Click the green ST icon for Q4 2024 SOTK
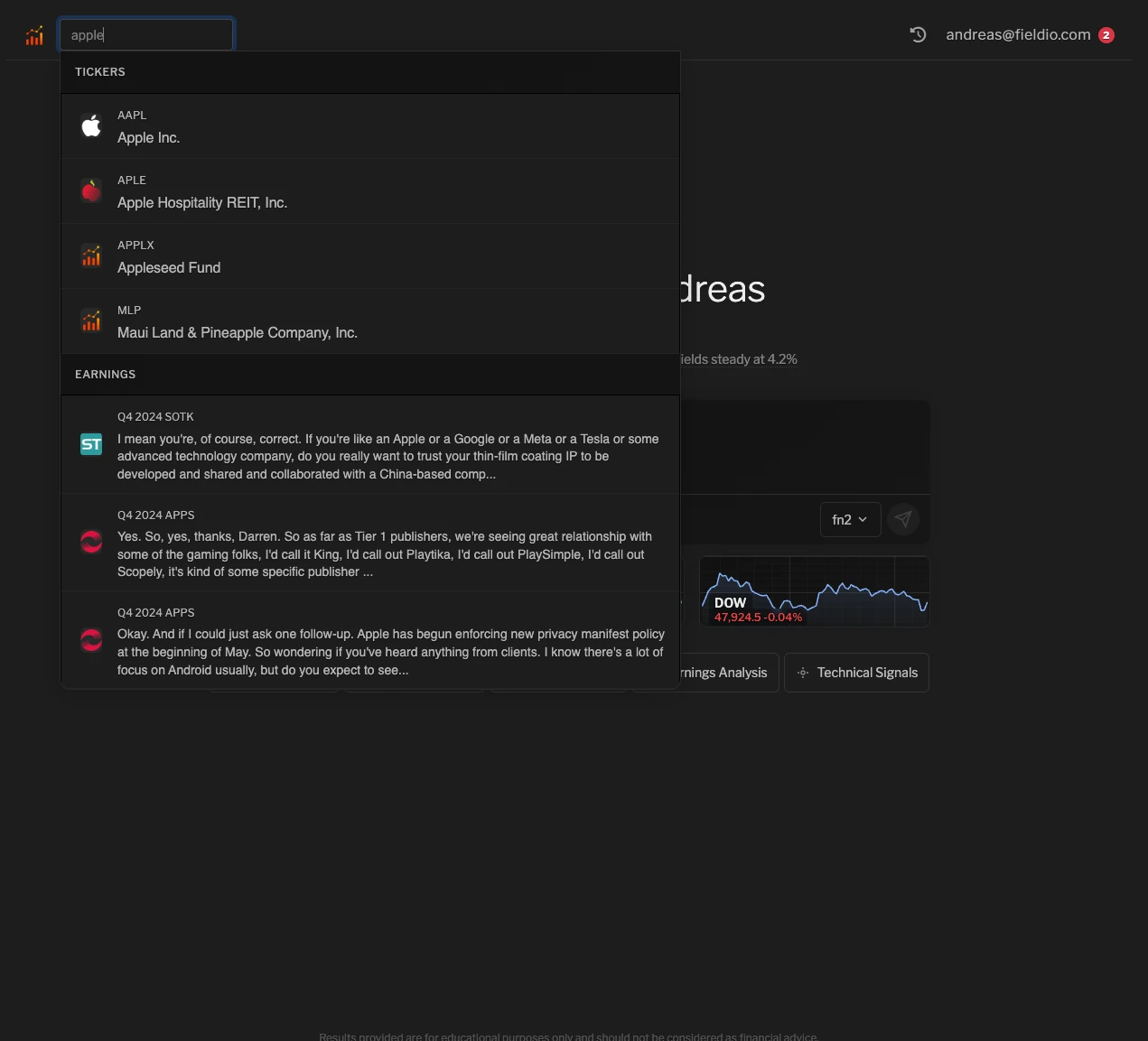The width and height of the screenshot is (1148, 1041). tap(90, 444)
